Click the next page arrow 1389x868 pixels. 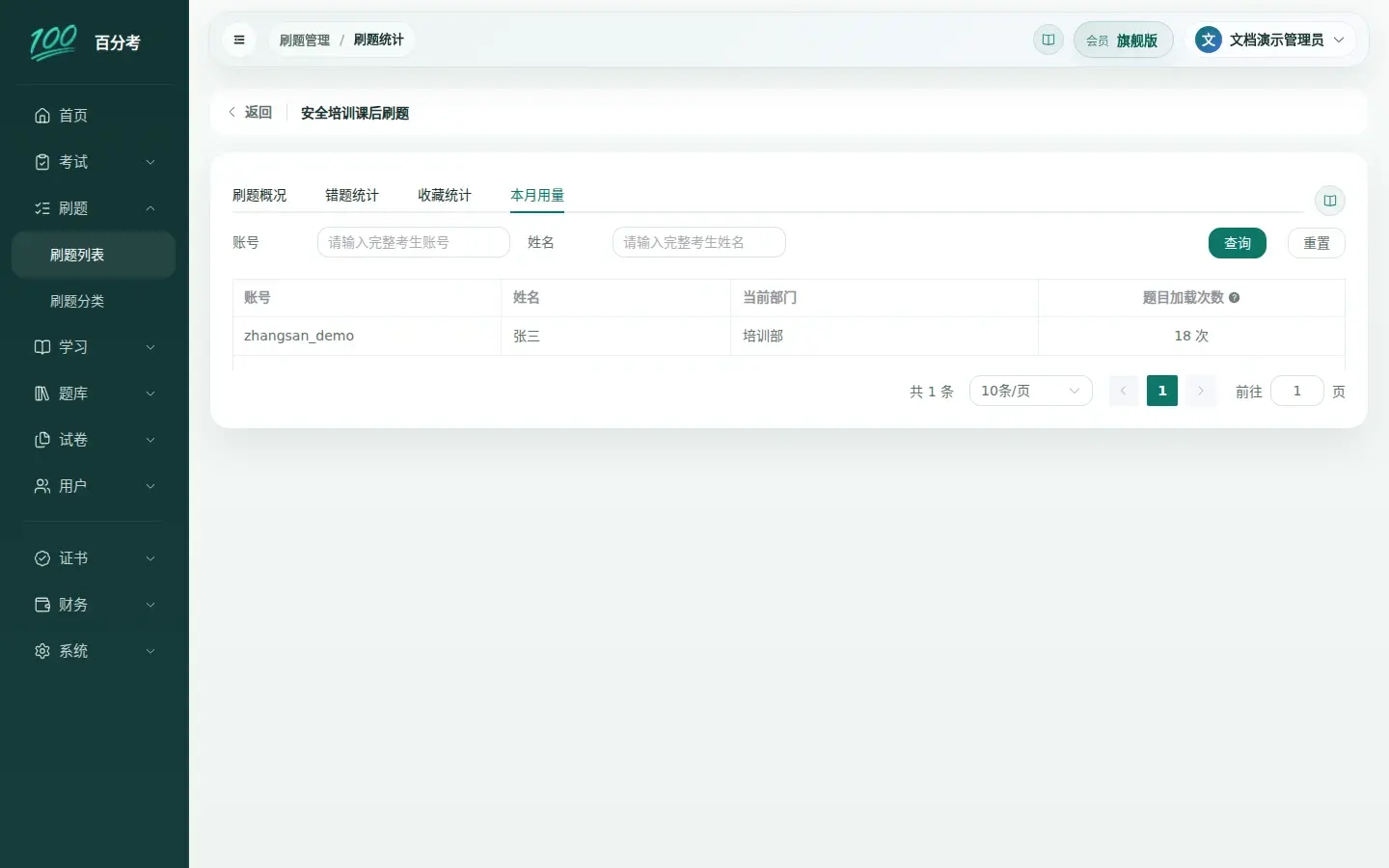click(x=1201, y=391)
